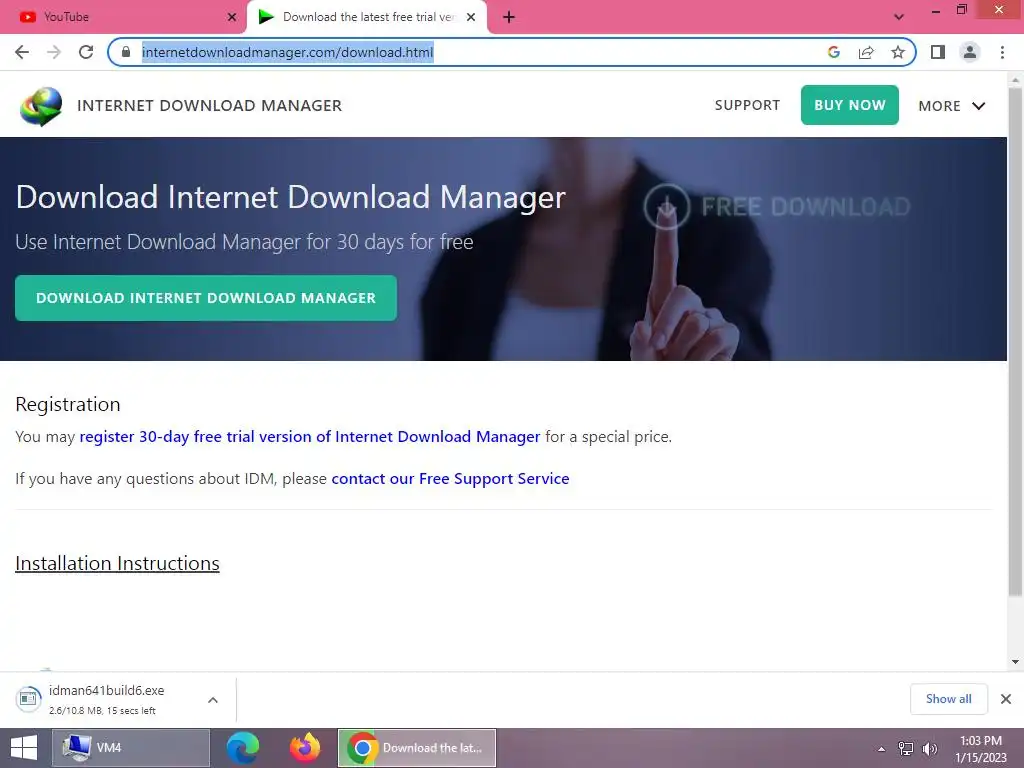Click the Installation Instructions heading link

tap(117, 564)
